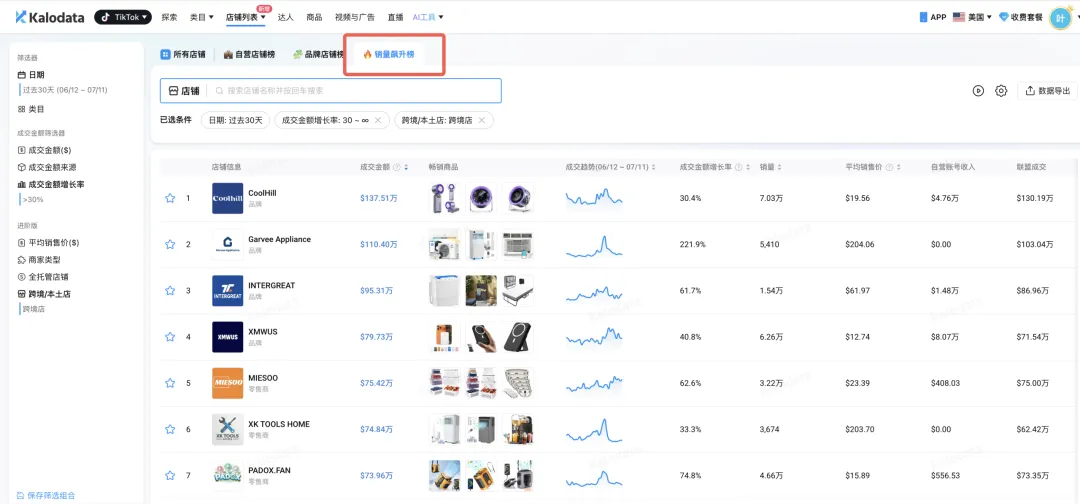This screenshot has height=504, width=1080.
Task: Switch to the 自营店铺榜 tab
Action: [249, 54]
